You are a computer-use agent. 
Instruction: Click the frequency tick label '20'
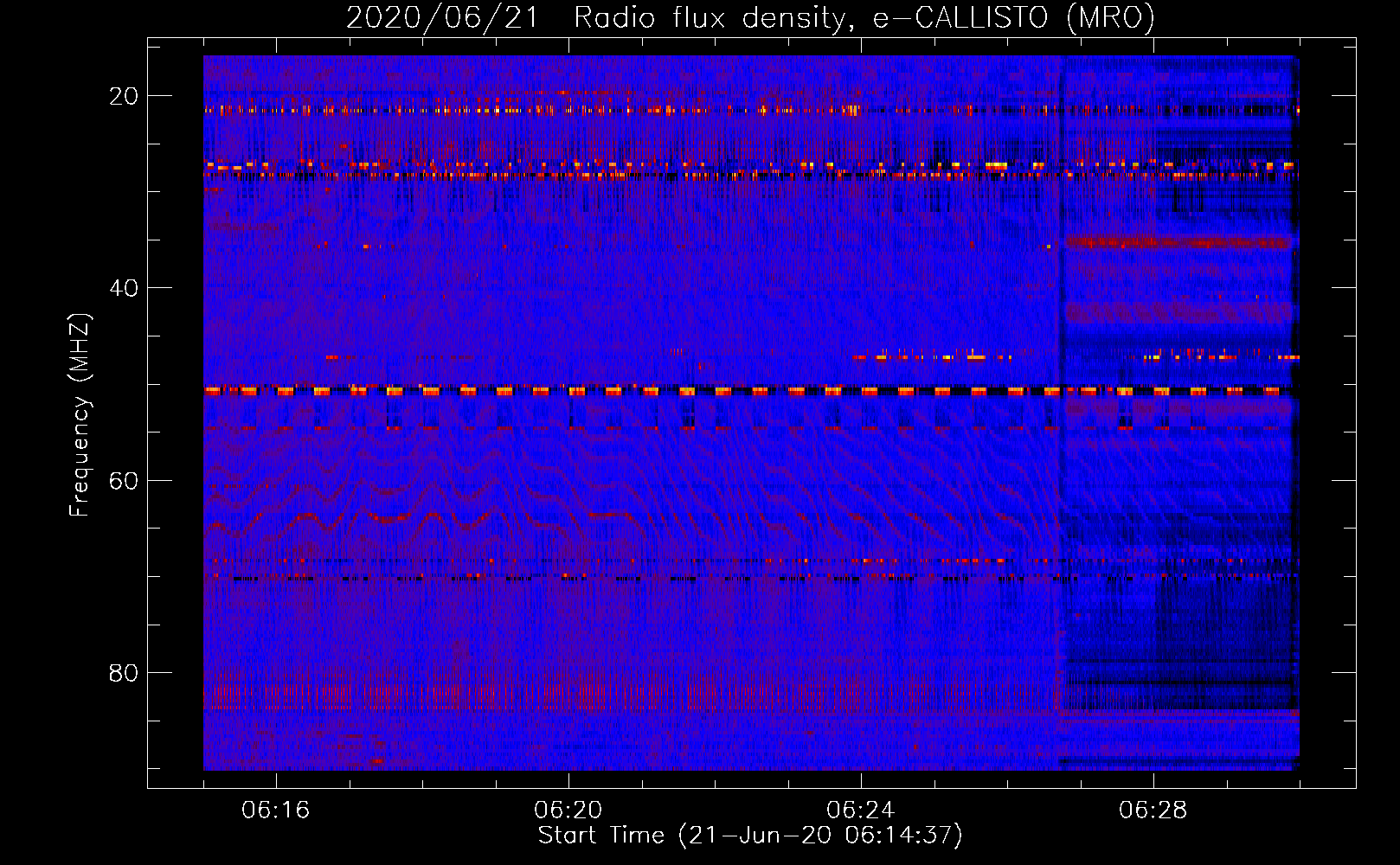124,96
